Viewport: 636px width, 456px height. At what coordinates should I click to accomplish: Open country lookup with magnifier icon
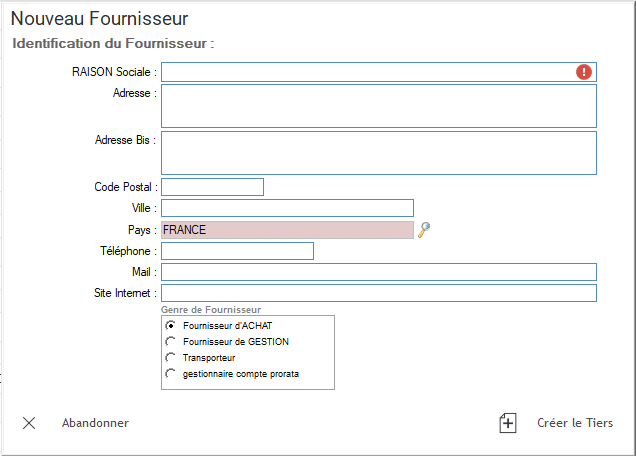[424, 230]
